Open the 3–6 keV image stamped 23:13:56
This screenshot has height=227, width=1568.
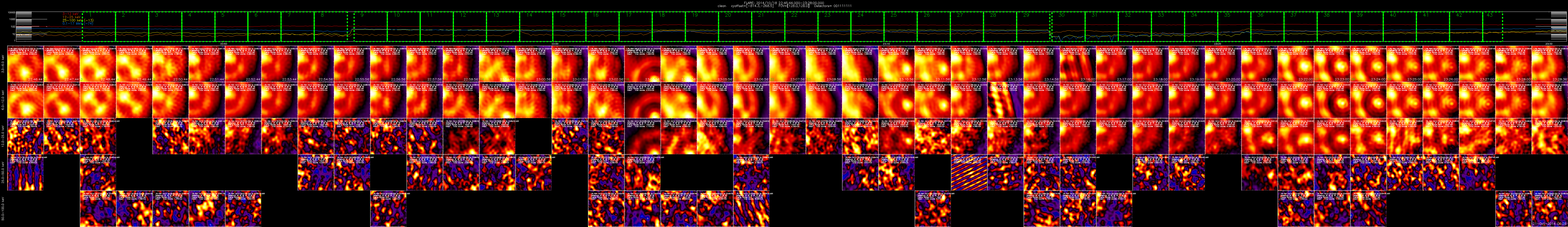coord(1006,64)
